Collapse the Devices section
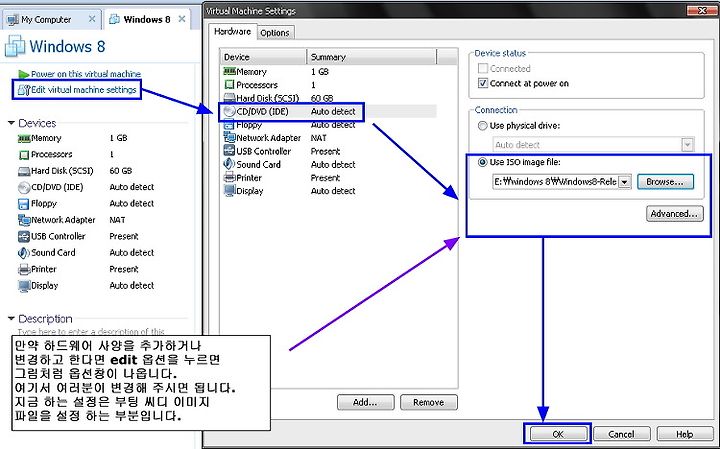The image size is (720, 449). (11, 123)
